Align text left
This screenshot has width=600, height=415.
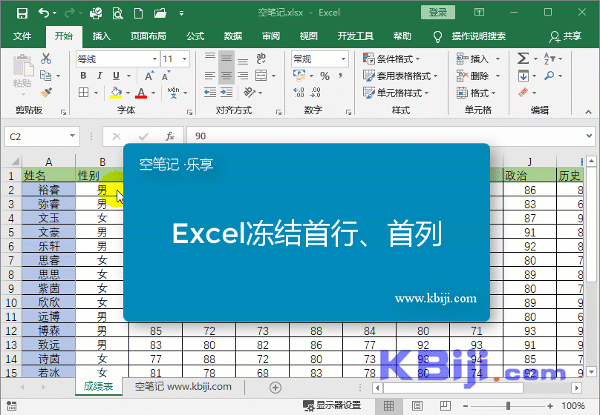click(x=210, y=76)
